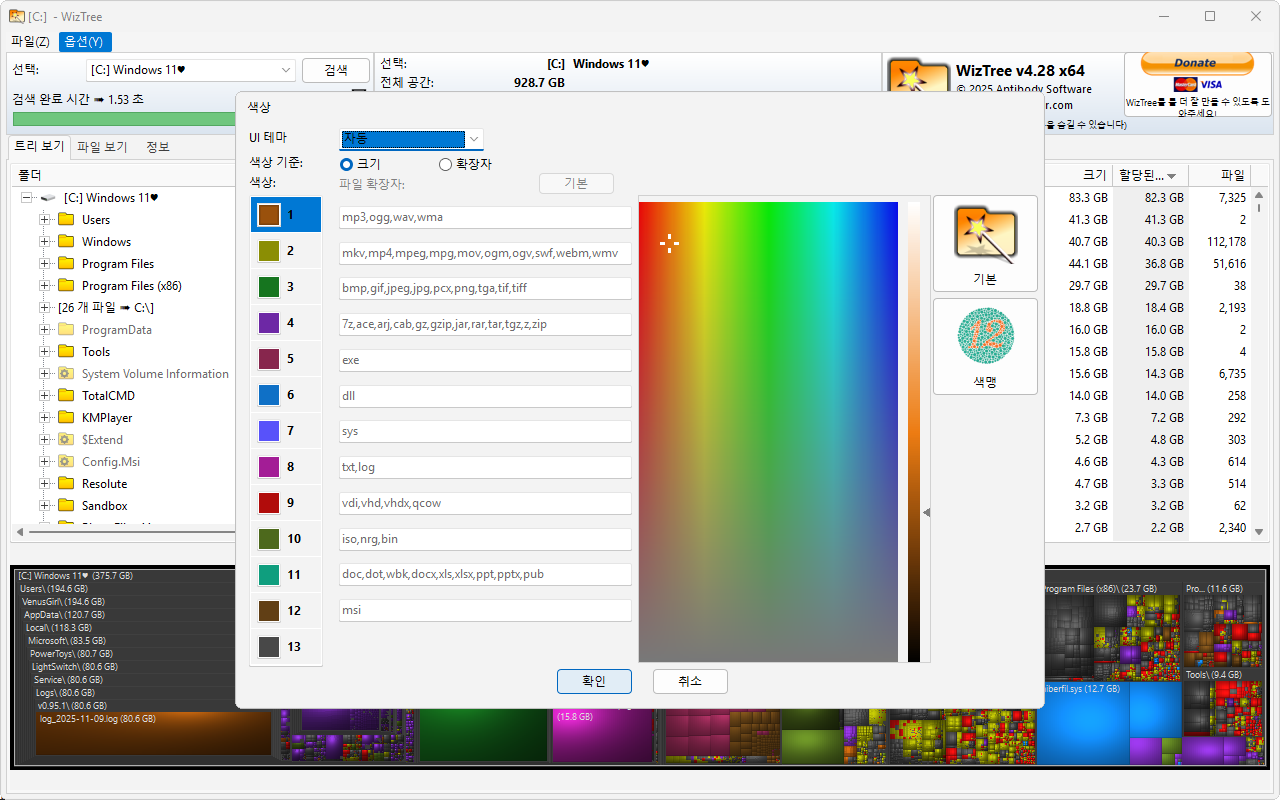Select the 확장자 radio button
Screen dimensions: 1280x800
point(446,164)
